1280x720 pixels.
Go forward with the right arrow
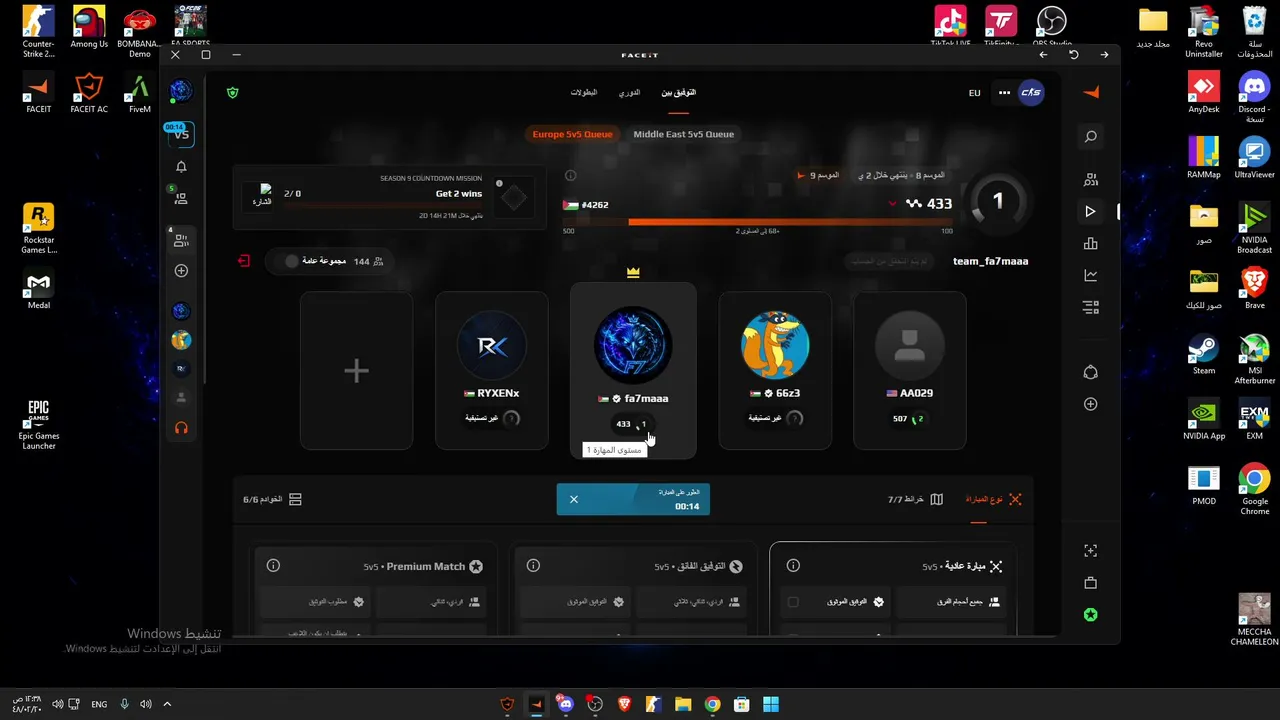tap(1104, 55)
